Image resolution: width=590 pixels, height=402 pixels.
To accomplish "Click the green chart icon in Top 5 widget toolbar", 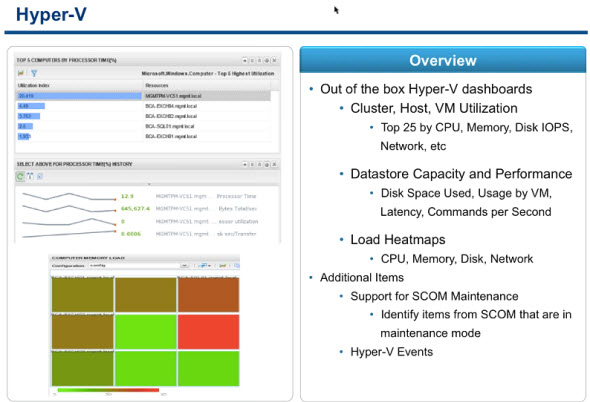I will (x=21, y=73).
